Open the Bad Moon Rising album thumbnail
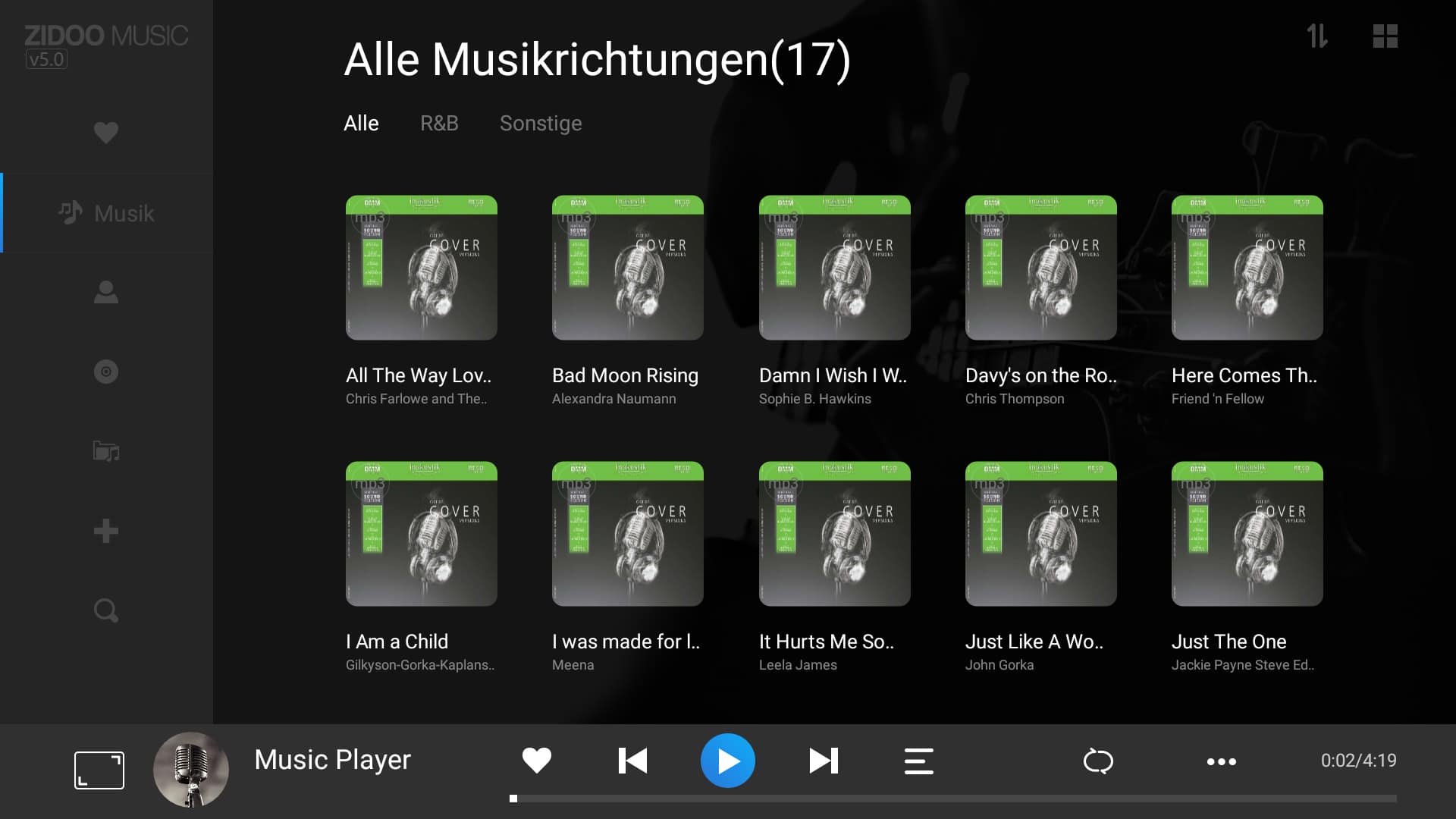Image resolution: width=1456 pixels, height=819 pixels. [628, 268]
